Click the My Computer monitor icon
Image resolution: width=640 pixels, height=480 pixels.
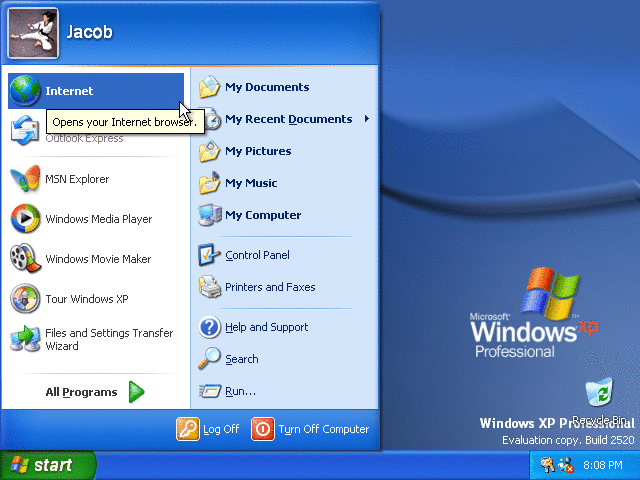pyautogui.click(x=210, y=215)
